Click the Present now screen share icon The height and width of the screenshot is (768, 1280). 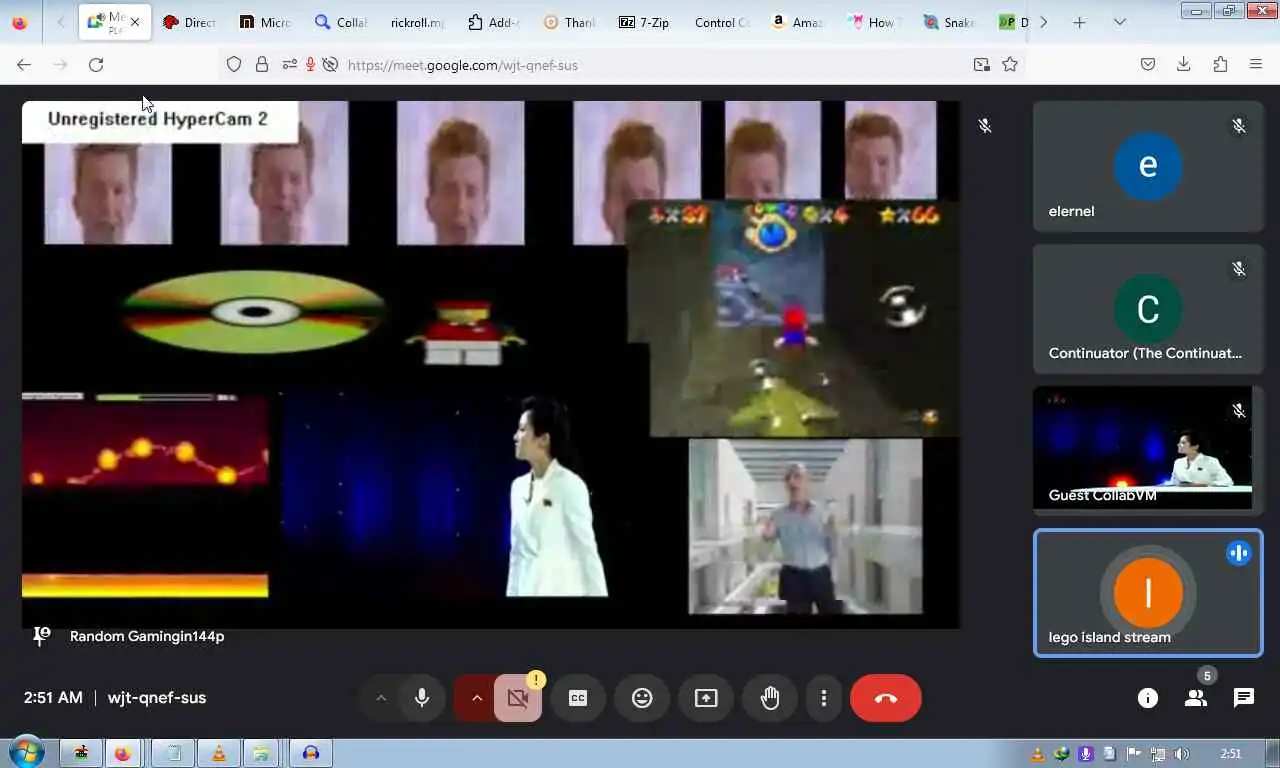click(706, 698)
